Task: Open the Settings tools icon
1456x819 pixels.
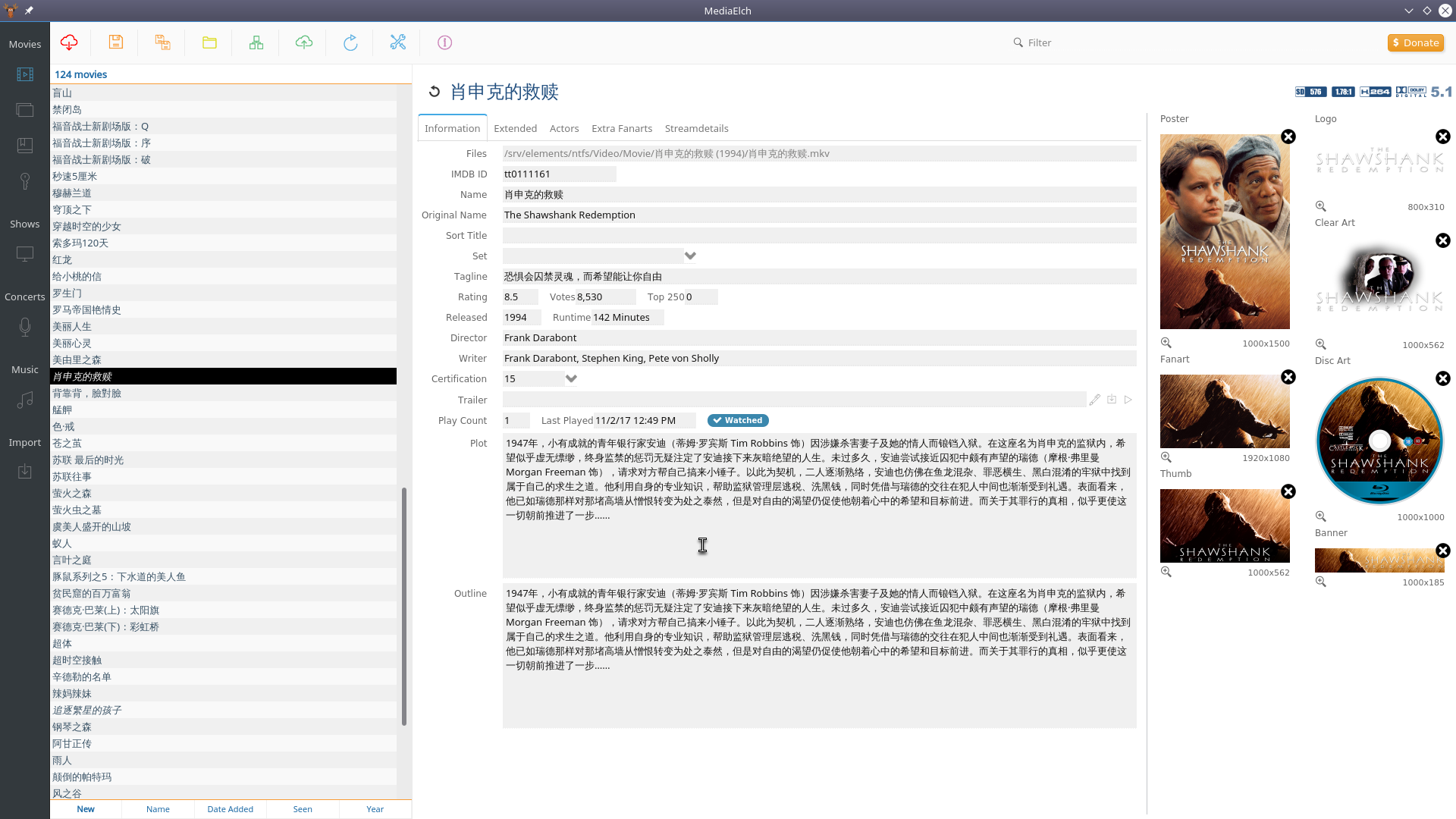Action: tap(397, 42)
